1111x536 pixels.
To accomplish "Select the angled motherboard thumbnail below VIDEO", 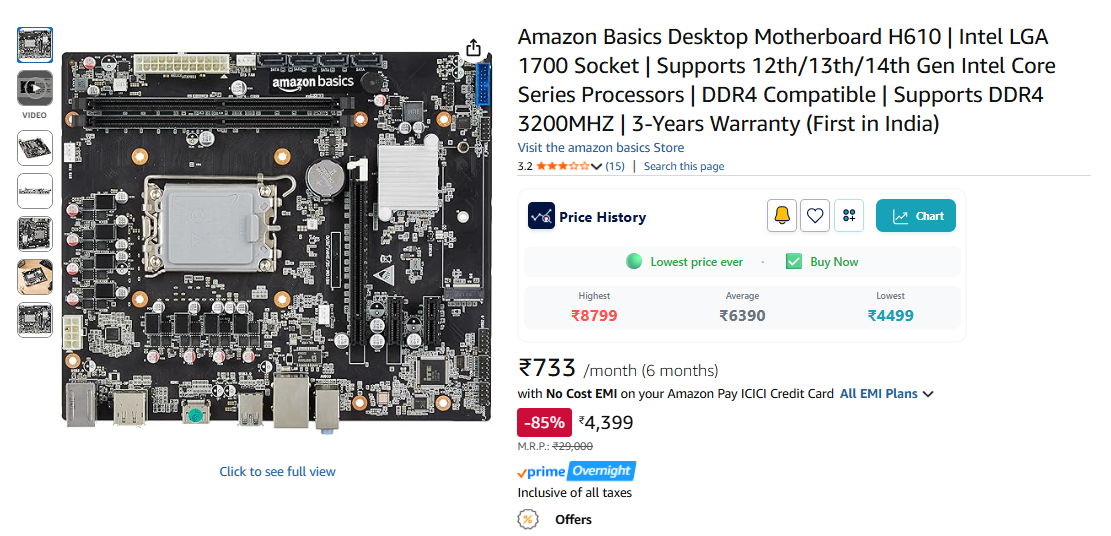I will (x=35, y=147).
